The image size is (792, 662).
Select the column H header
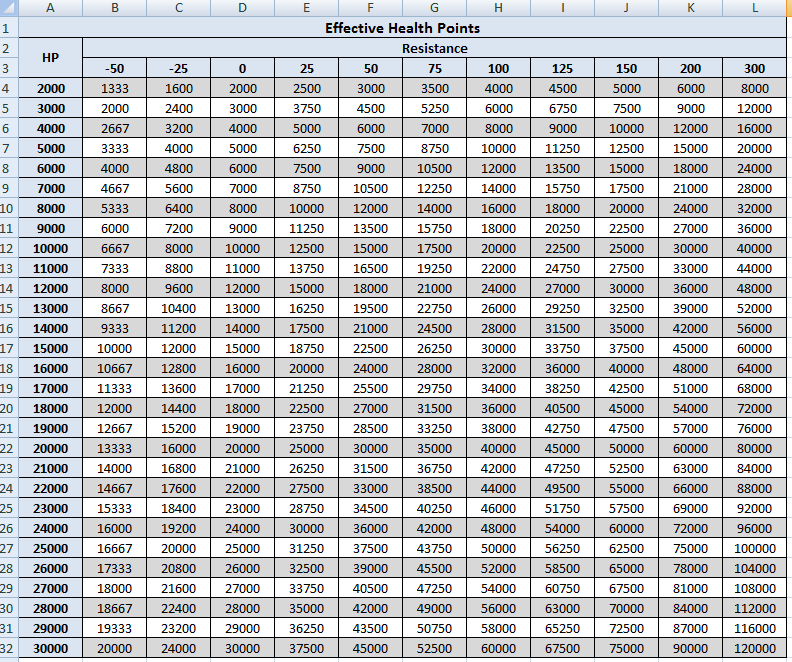498,9
